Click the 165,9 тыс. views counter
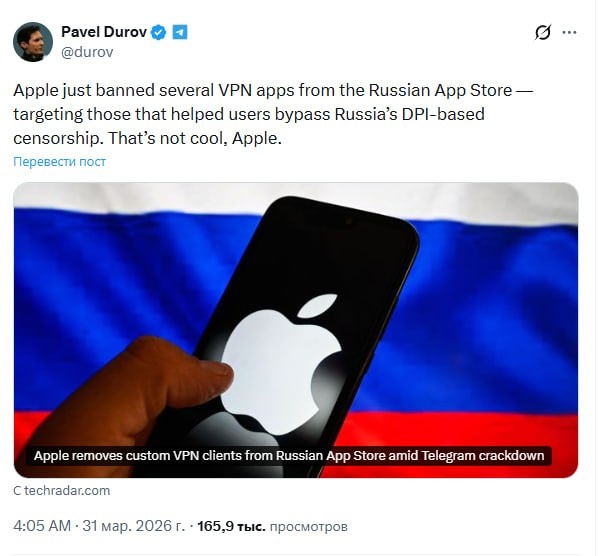The image size is (599, 556). coord(231,526)
